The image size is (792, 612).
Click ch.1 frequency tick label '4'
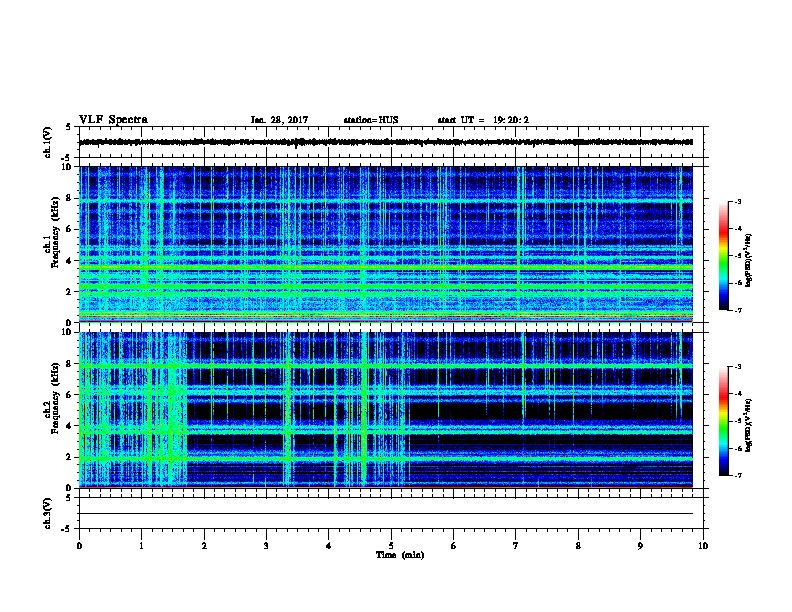[70, 261]
